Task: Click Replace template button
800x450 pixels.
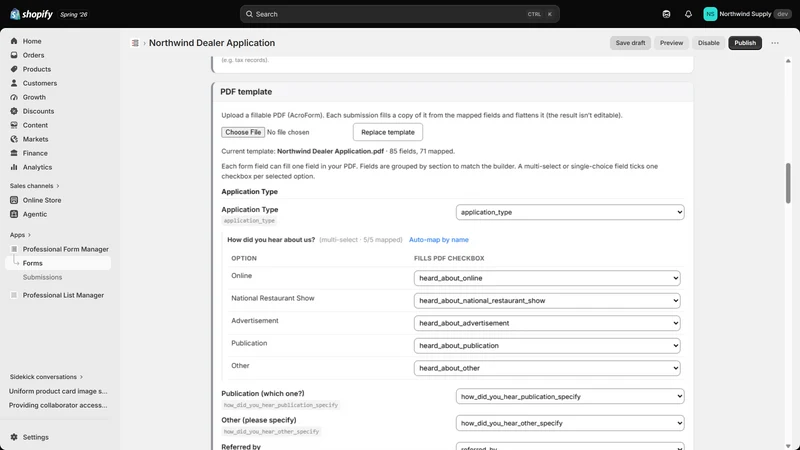Action: [388, 132]
